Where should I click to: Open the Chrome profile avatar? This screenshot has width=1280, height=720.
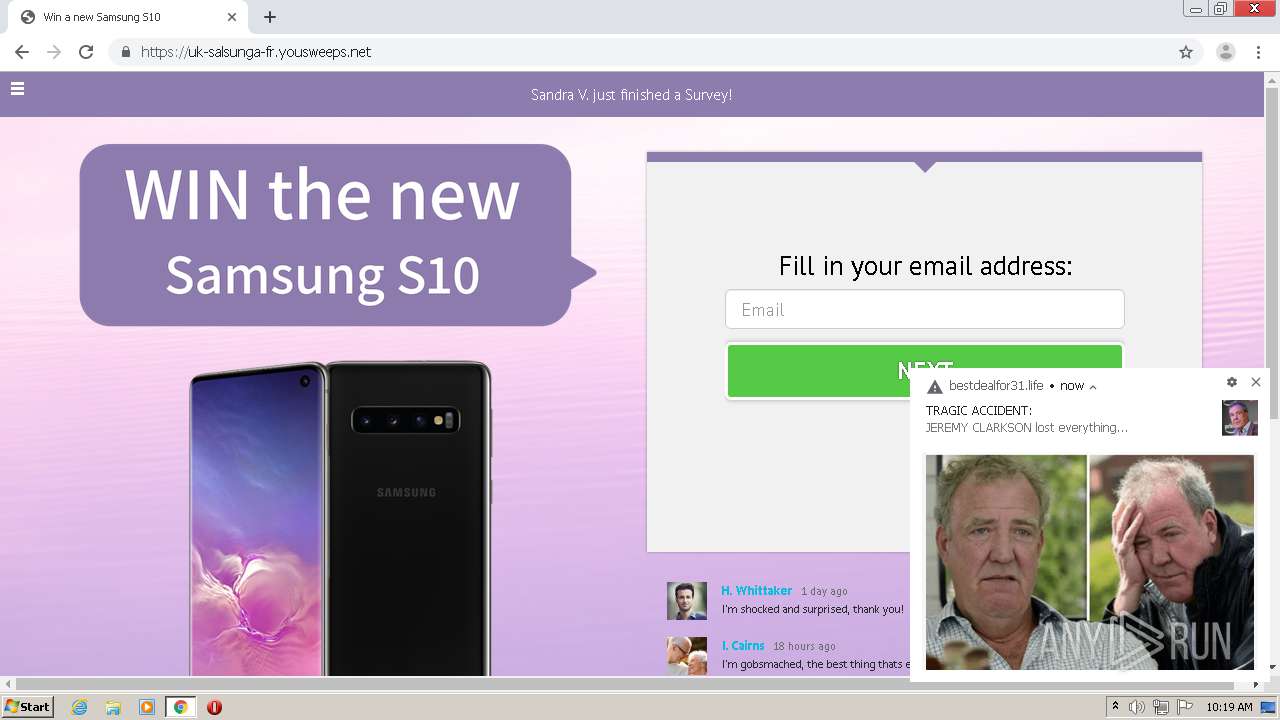pos(1226,52)
